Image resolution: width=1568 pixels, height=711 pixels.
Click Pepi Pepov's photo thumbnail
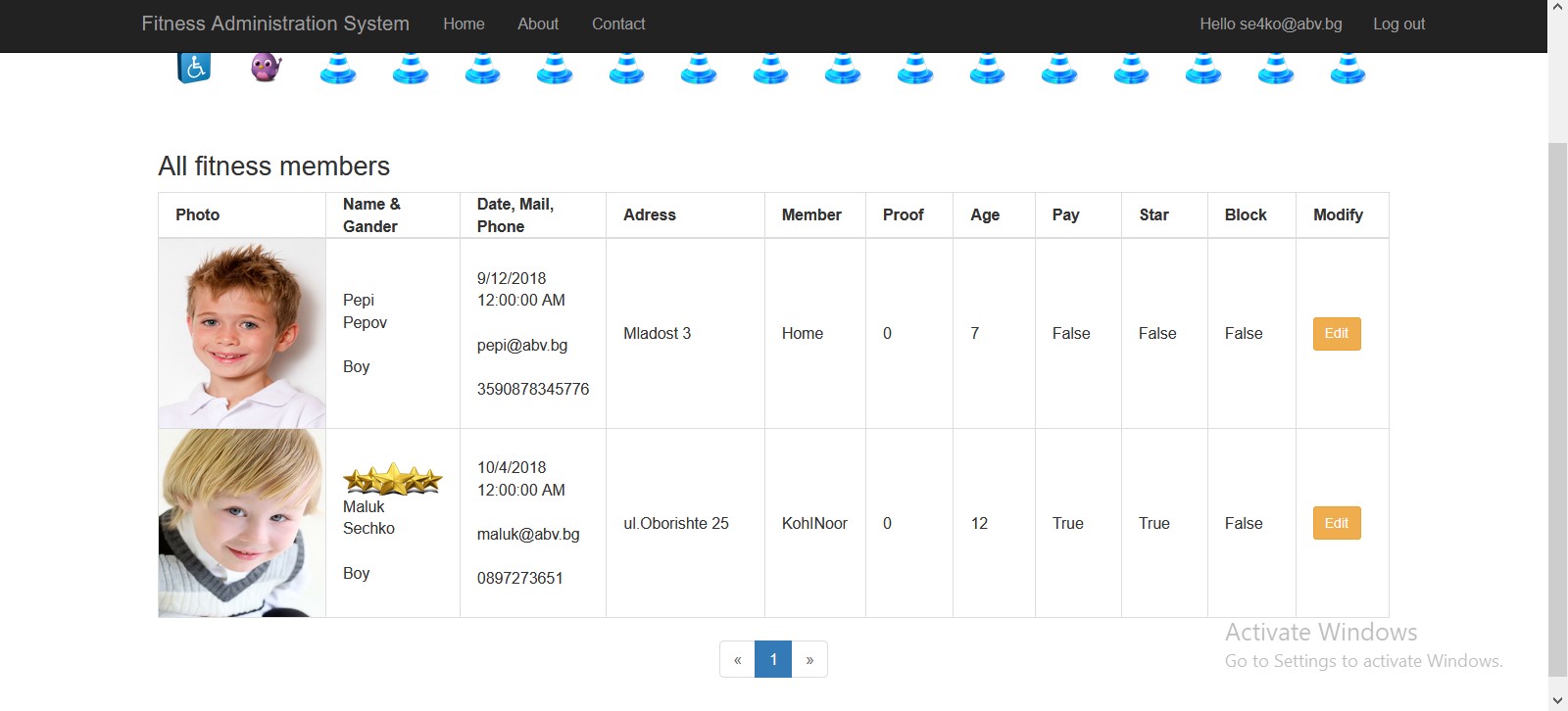click(242, 333)
